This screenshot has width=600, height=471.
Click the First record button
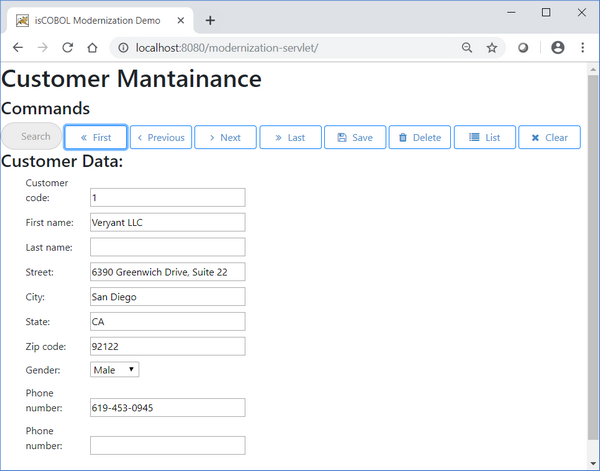[x=95, y=137]
